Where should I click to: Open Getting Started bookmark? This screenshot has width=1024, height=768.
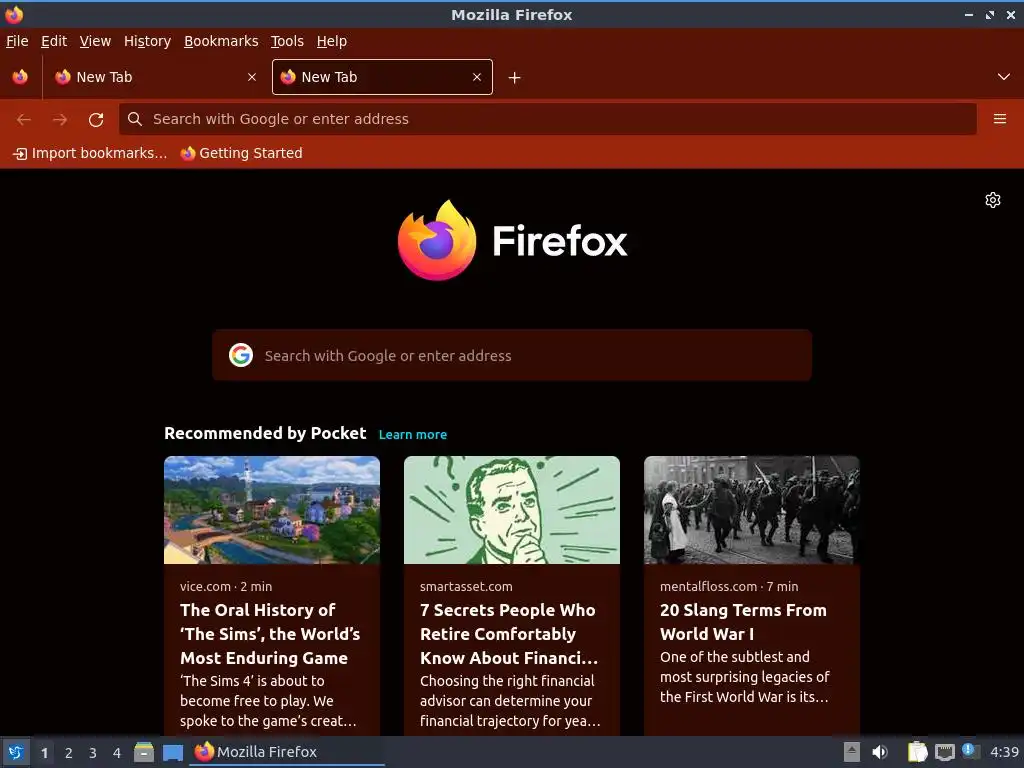[242, 153]
